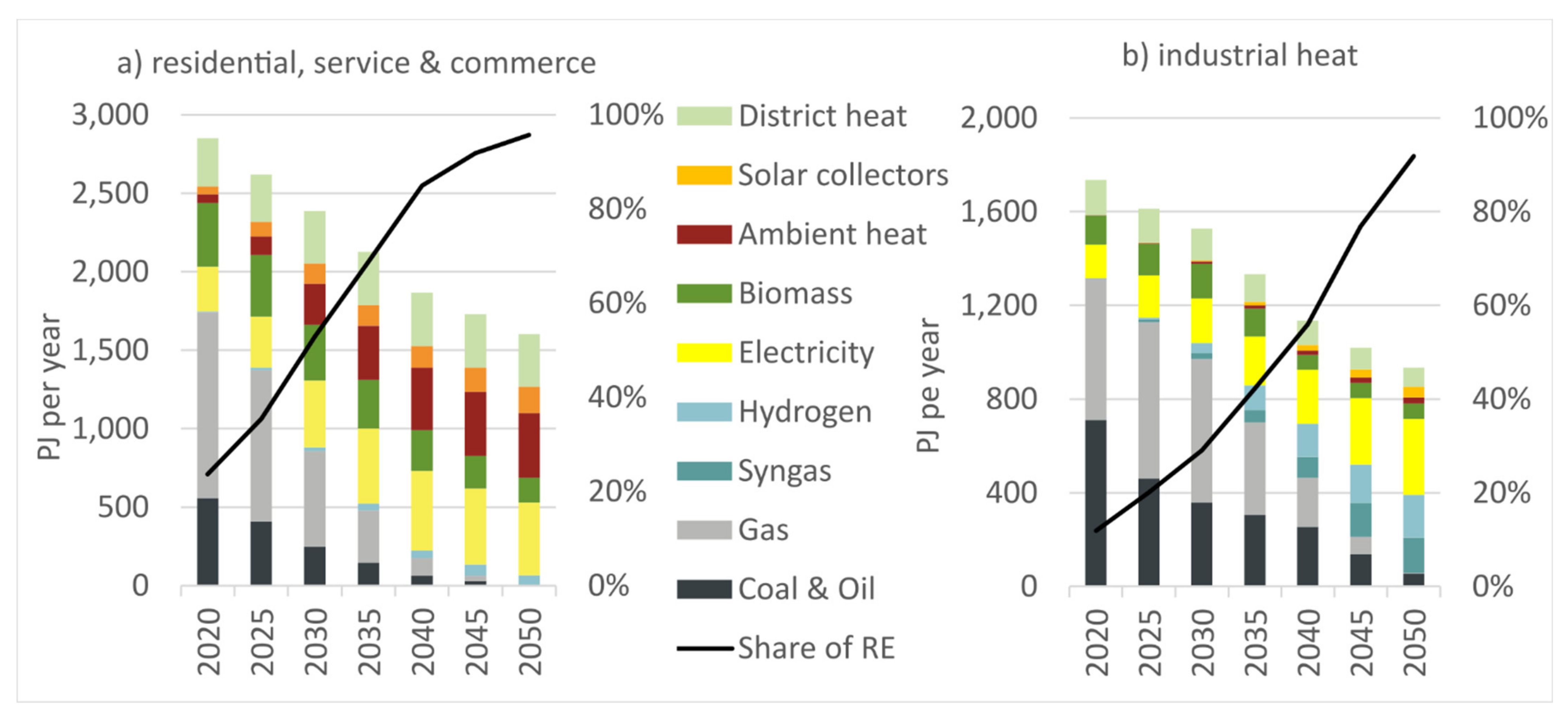Select the Ambient heat legend swatch
The height and width of the screenshot is (719, 1568).
click(x=704, y=234)
